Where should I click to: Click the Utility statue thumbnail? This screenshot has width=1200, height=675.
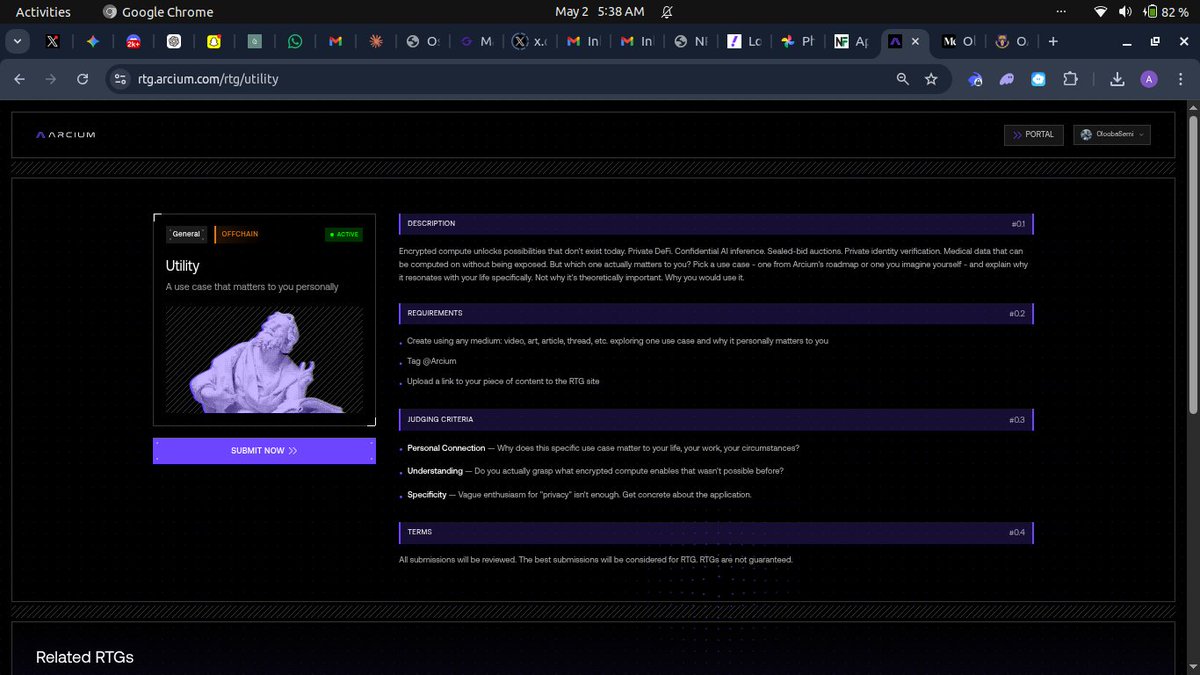(264, 360)
